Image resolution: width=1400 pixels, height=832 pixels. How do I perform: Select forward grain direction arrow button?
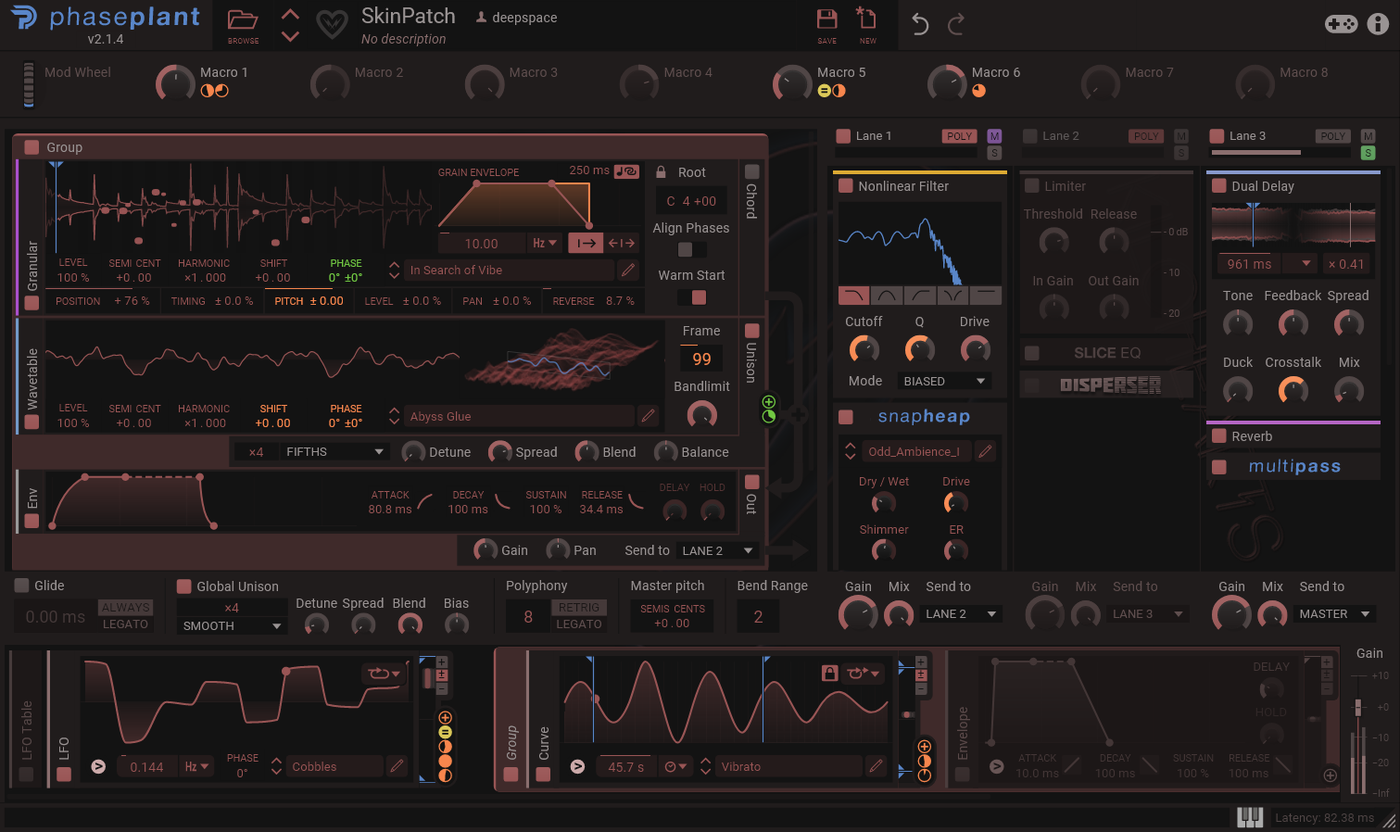585,243
